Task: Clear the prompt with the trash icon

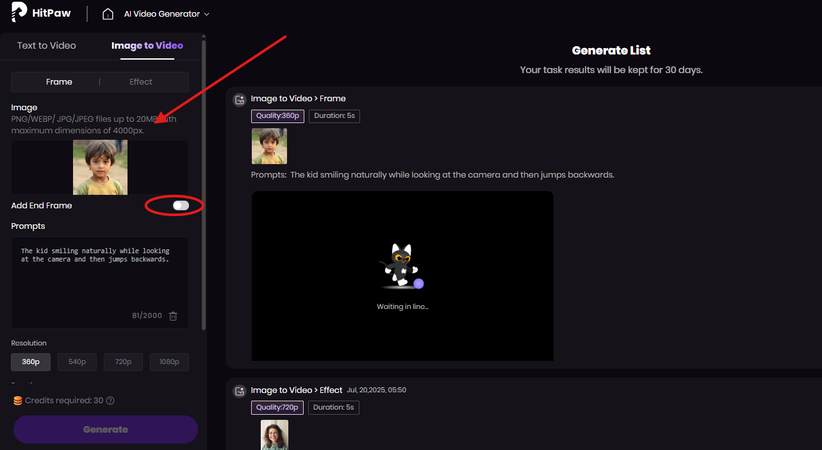Action: 173,316
